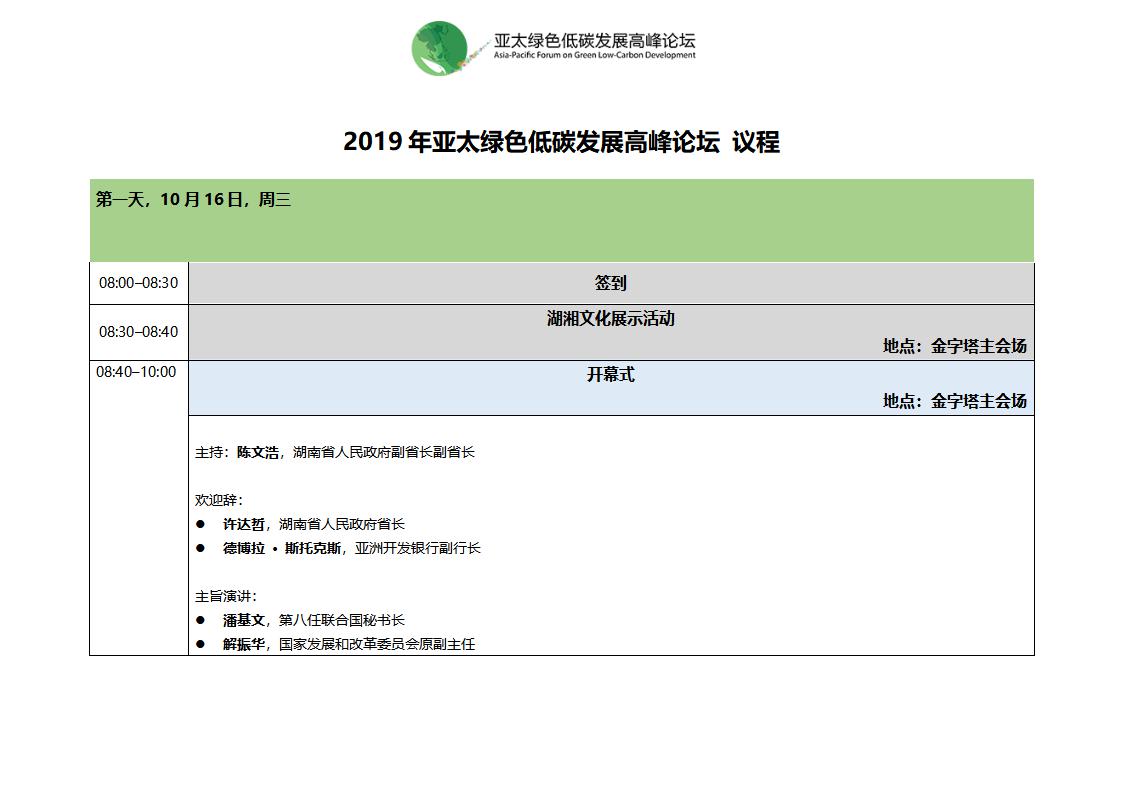
Task: Click the host line '主持：陈文浩'
Action: click(334, 452)
